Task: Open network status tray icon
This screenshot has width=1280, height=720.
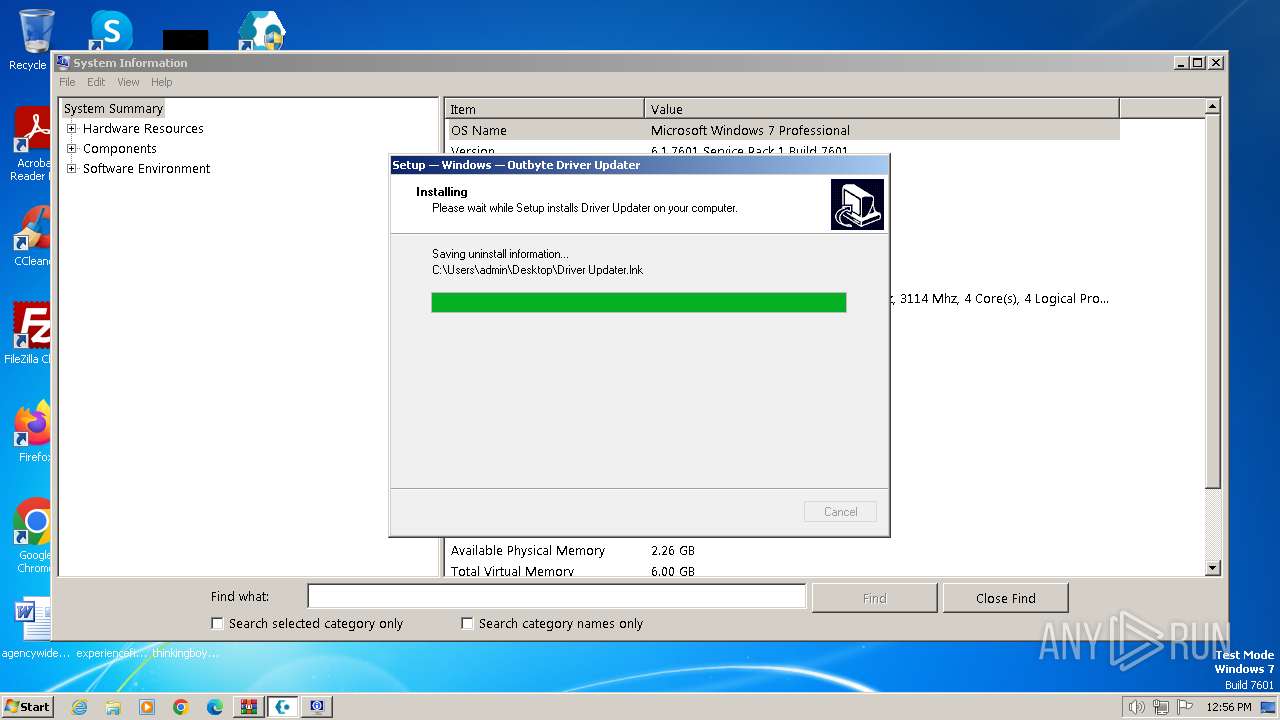Action: click(1161, 707)
